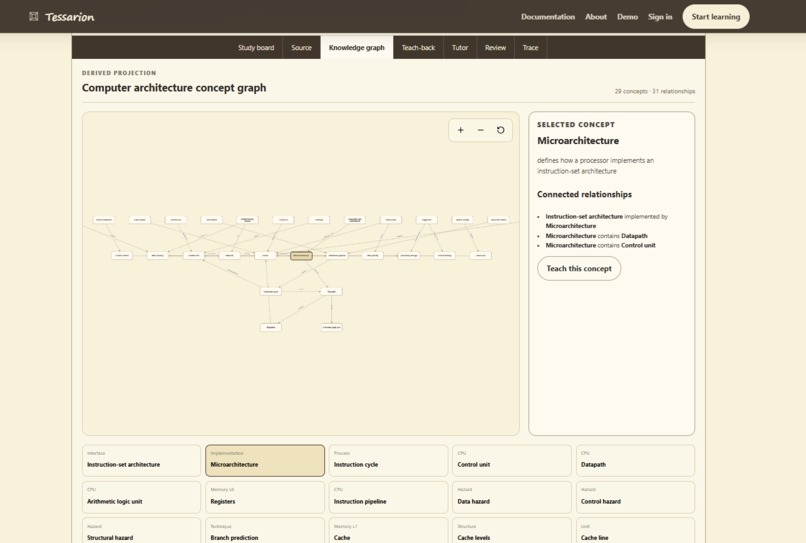Select the Cache line concept card
The image size is (806, 543).
click(635, 531)
